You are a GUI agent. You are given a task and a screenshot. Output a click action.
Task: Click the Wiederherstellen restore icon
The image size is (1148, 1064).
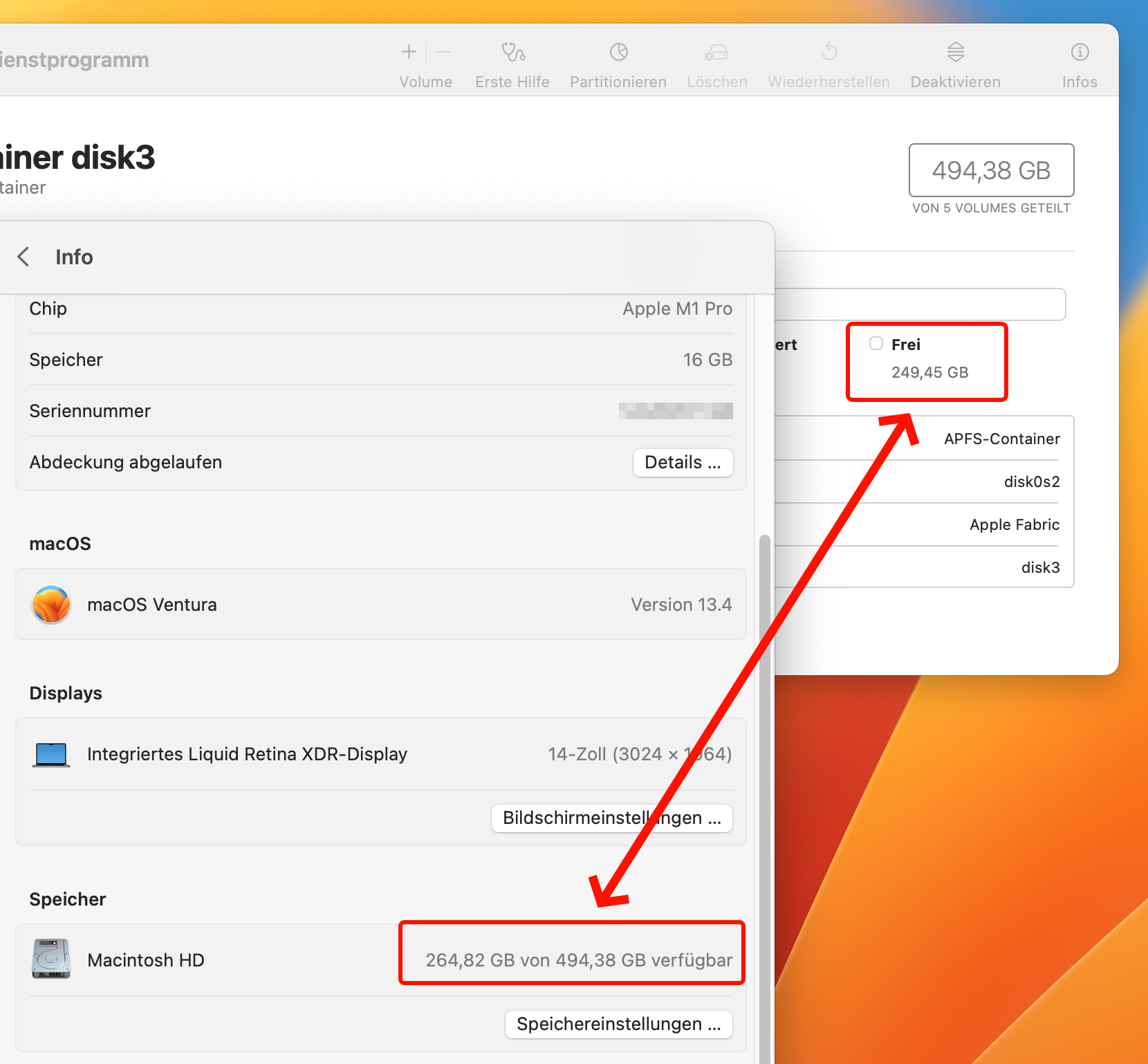pos(828,53)
